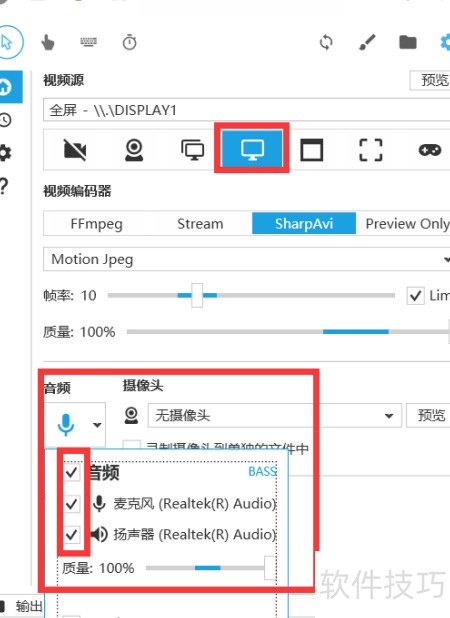This screenshot has width=450, height=618.
Task: Click the 帧率 frame rate slider
Action: tap(251, 295)
